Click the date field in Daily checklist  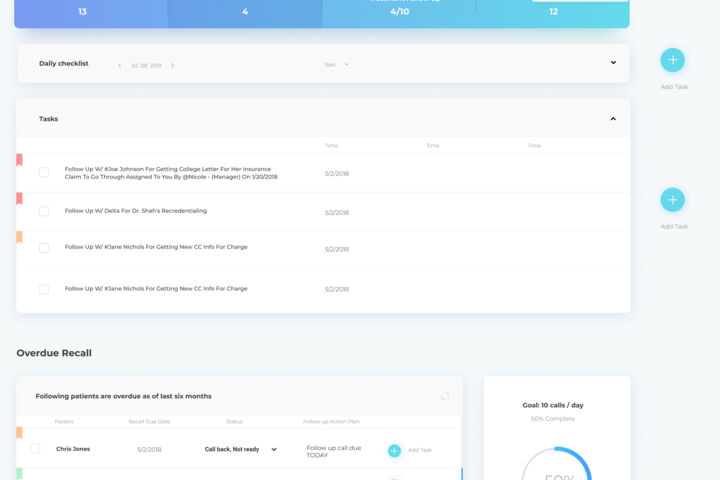click(x=146, y=66)
